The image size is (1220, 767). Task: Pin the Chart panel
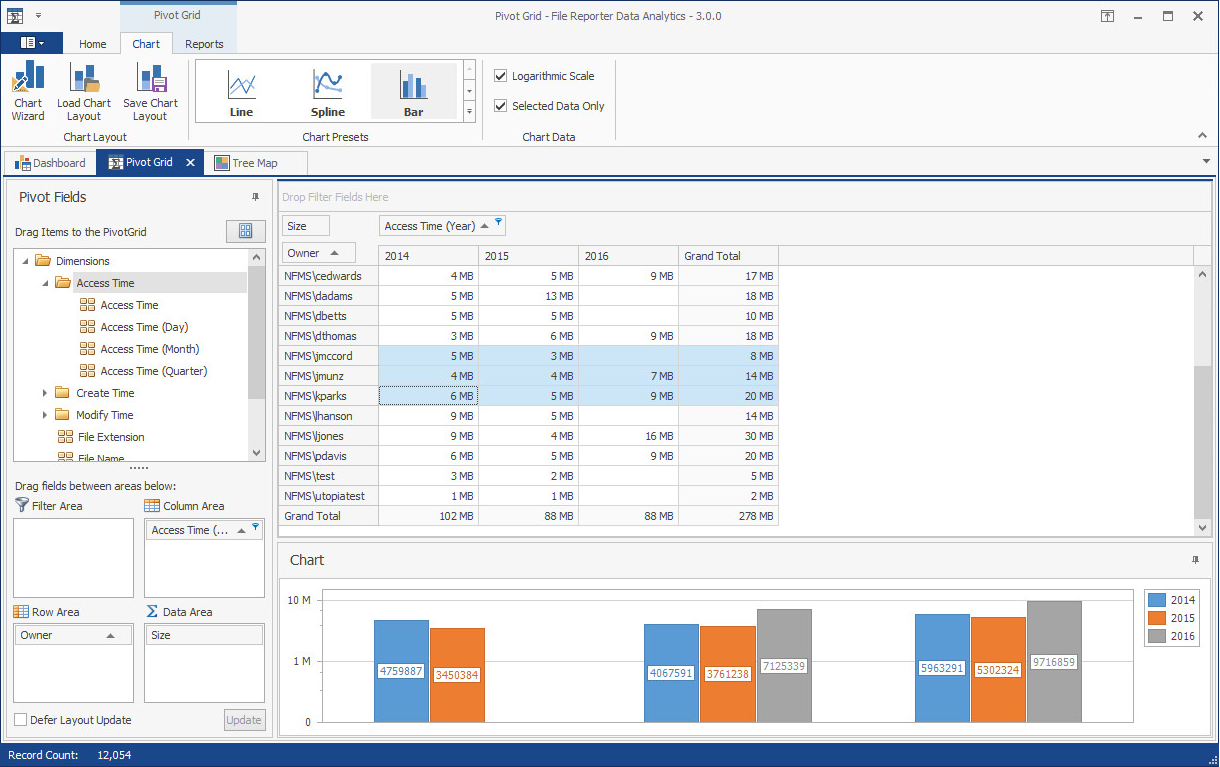(x=1195, y=560)
